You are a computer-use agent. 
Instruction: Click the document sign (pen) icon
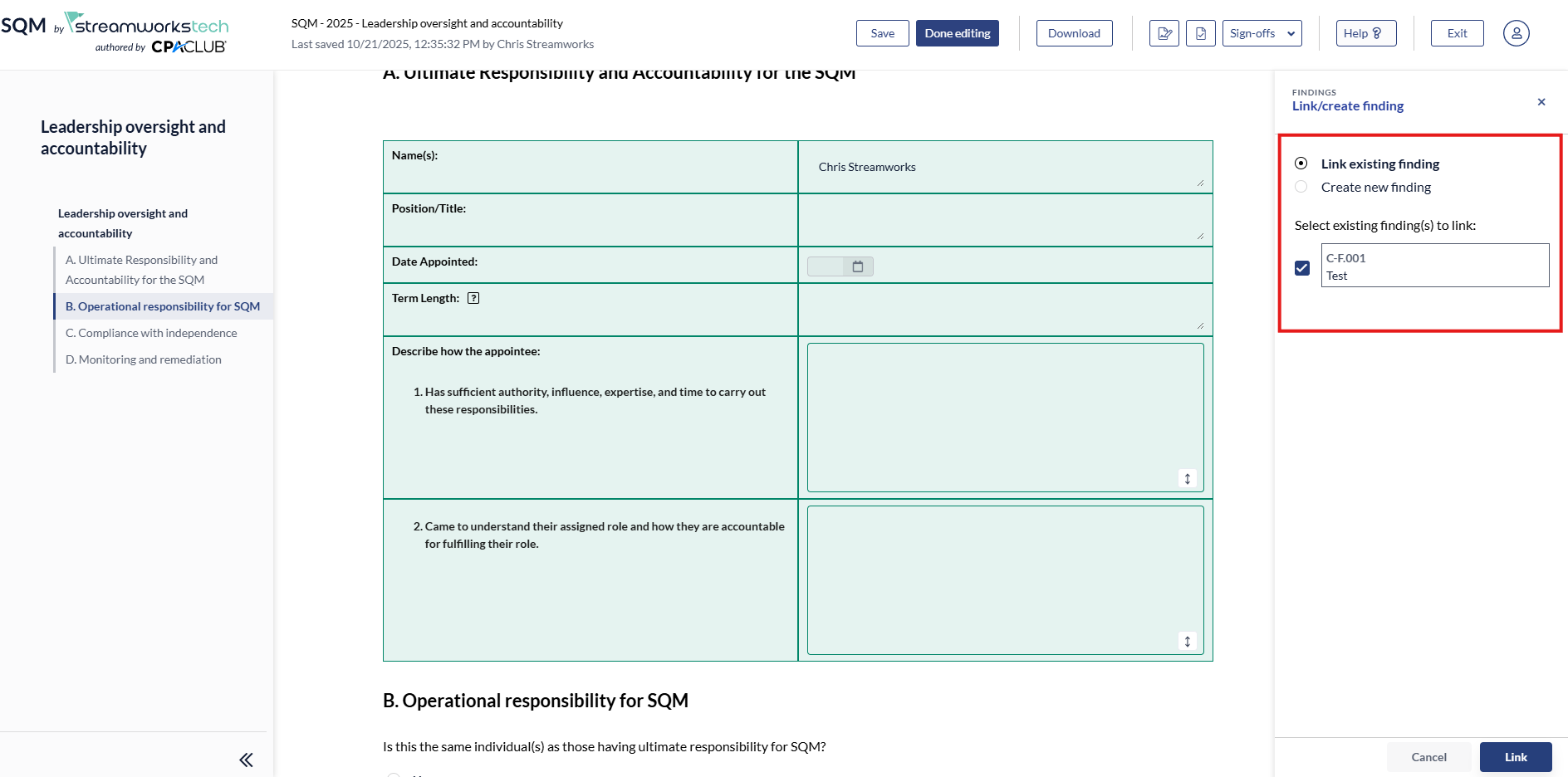(1164, 33)
